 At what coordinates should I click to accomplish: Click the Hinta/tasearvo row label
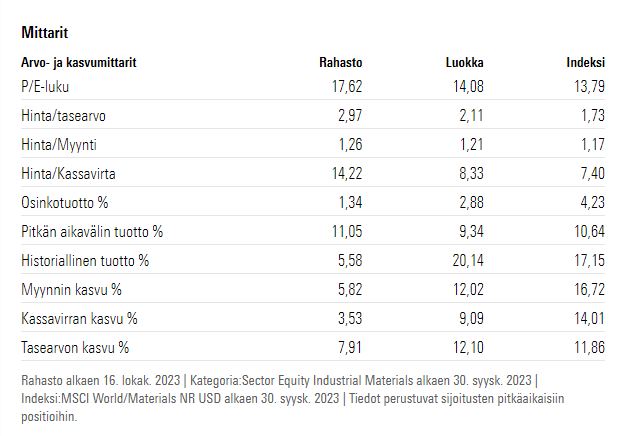click(x=63, y=116)
